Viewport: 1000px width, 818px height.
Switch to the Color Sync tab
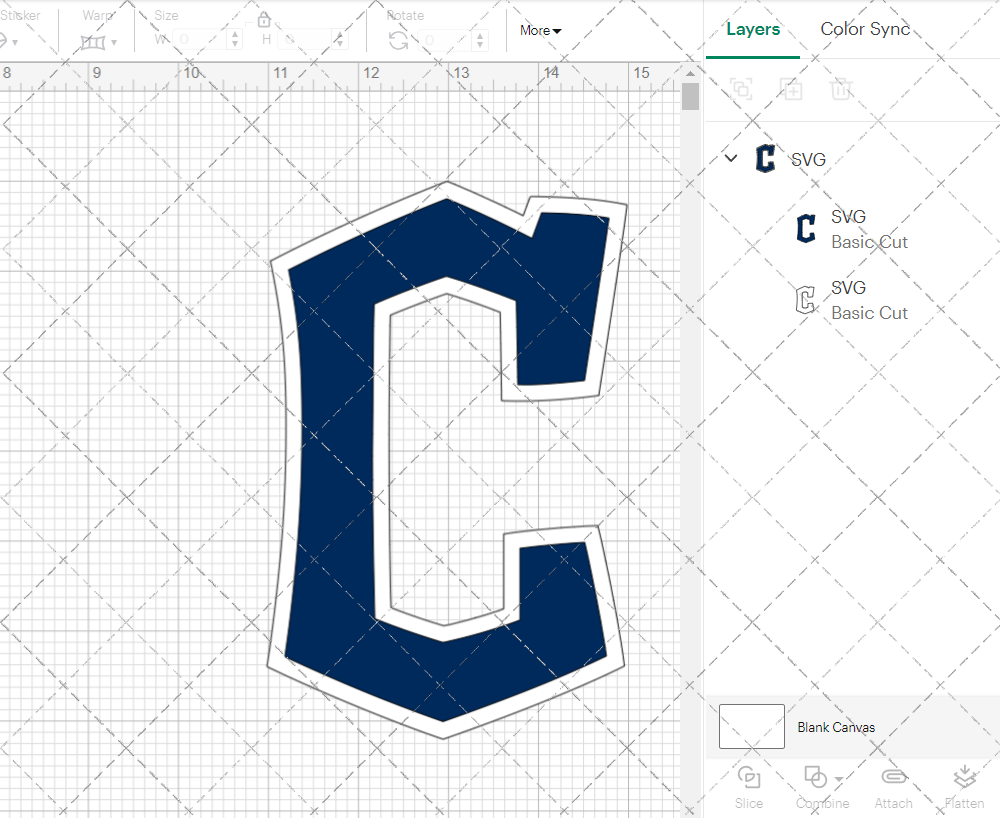click(865, 29)
